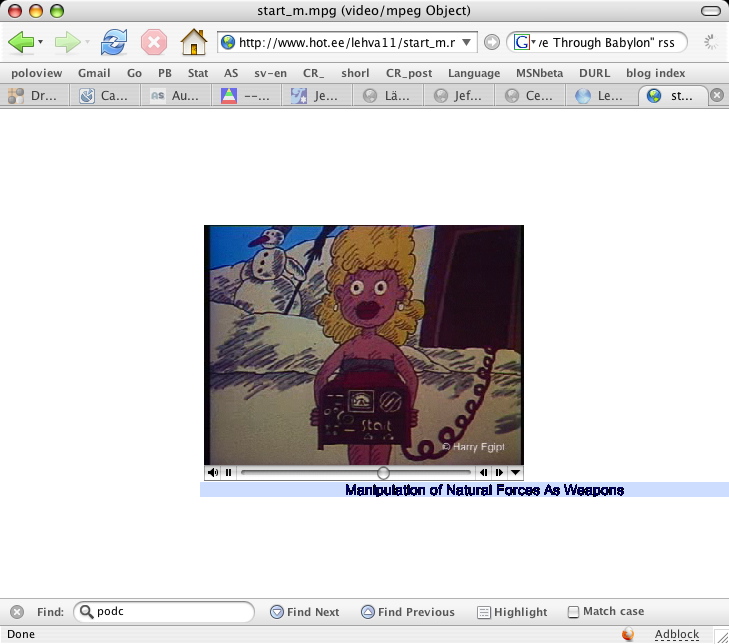
Task: Open the Stat bookmark
Action: coord(198,73)
